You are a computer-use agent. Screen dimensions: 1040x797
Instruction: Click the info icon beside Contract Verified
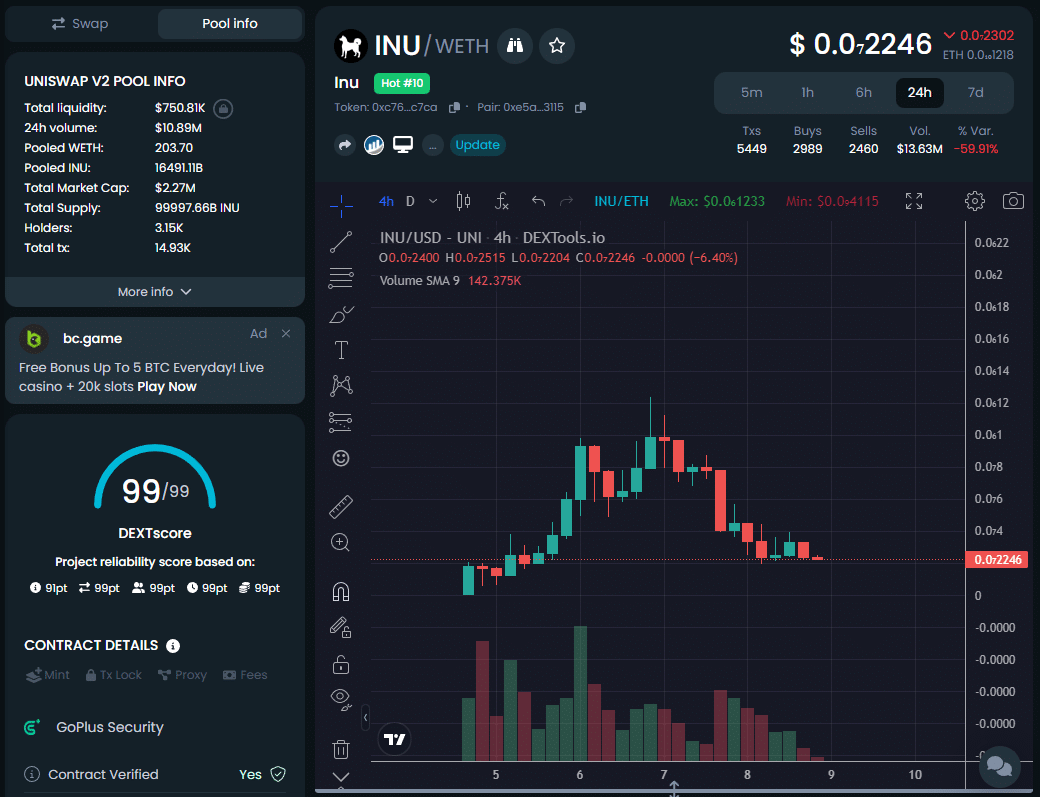click(31, 774)
